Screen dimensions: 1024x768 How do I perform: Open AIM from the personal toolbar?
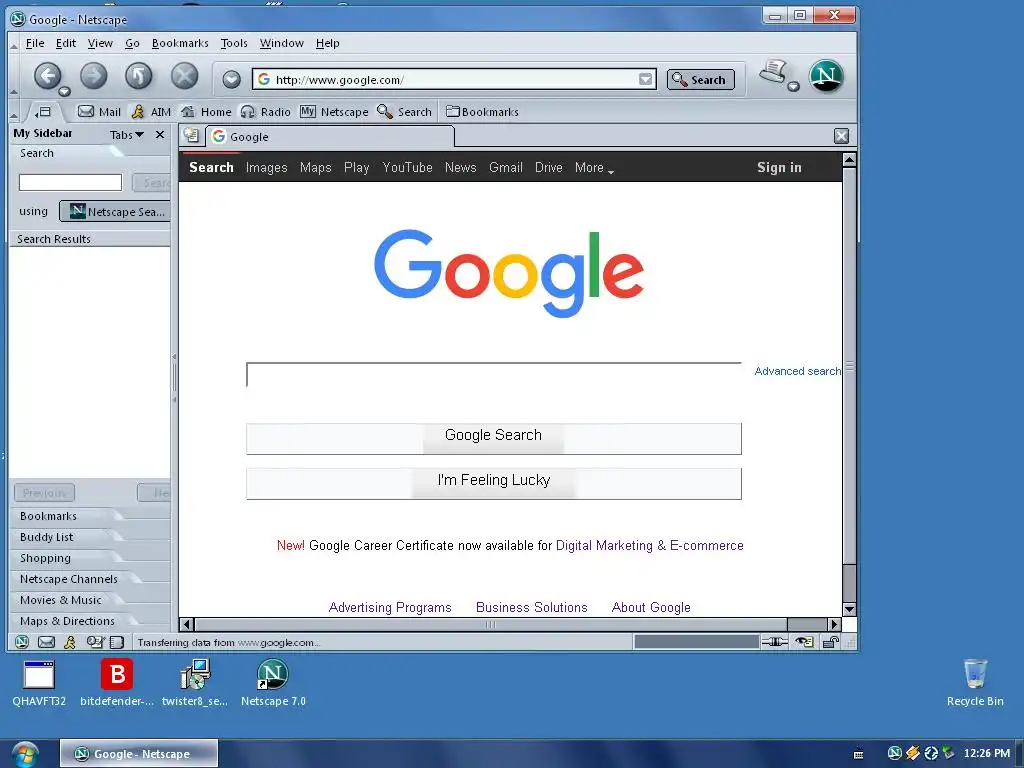[152, 112]
